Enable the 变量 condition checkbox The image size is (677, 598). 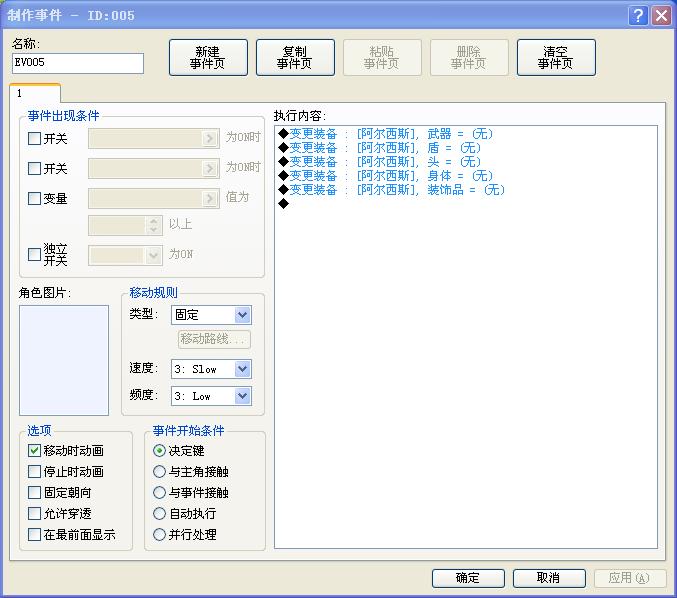coord(34,199)
